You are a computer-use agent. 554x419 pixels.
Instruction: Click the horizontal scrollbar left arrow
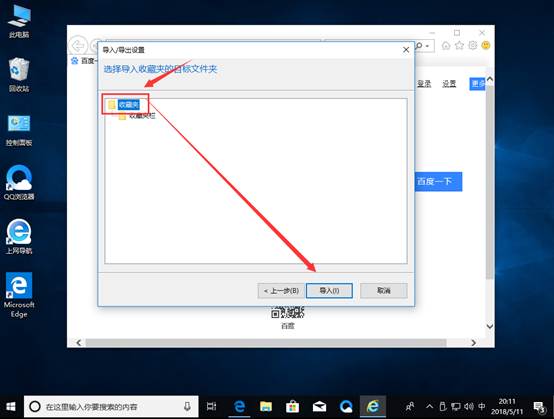click(78, 343)
